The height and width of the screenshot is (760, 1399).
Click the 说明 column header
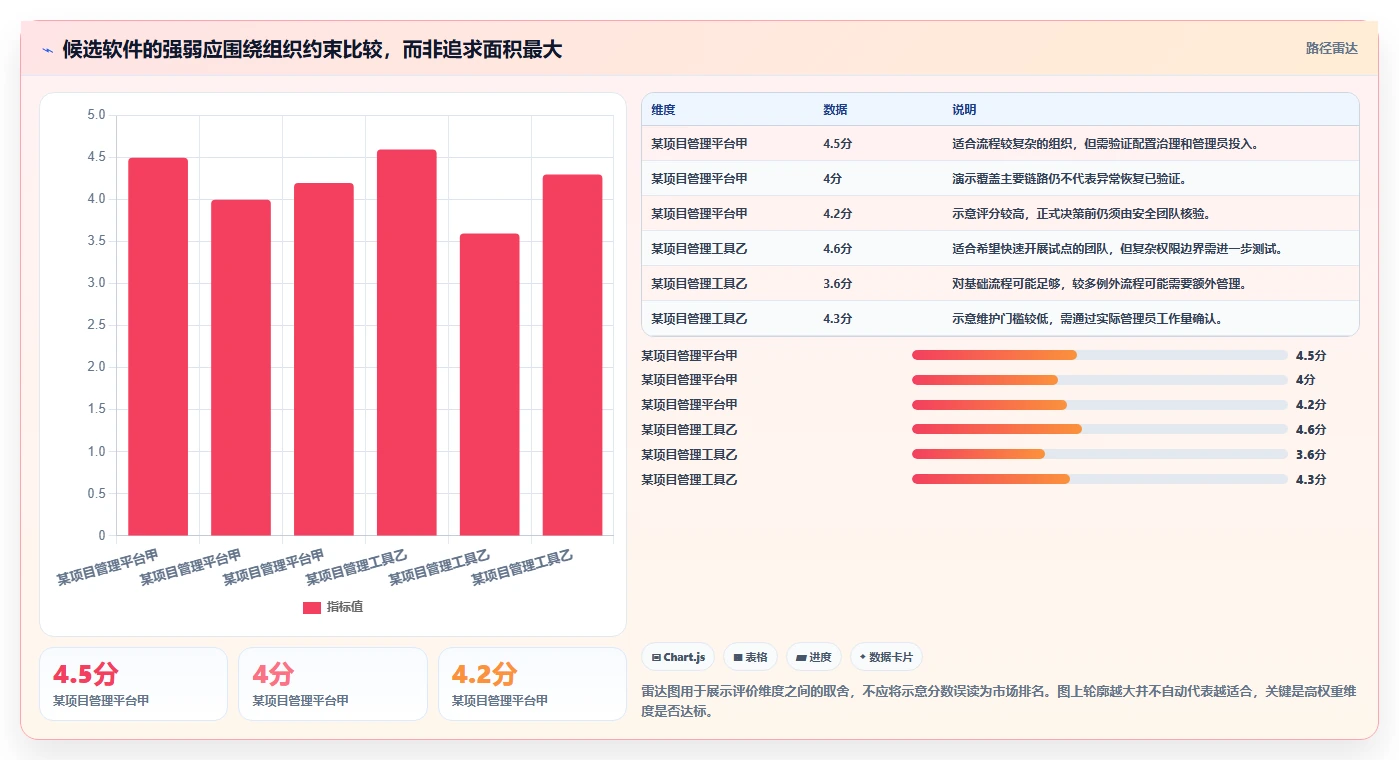tap(964, 110)
